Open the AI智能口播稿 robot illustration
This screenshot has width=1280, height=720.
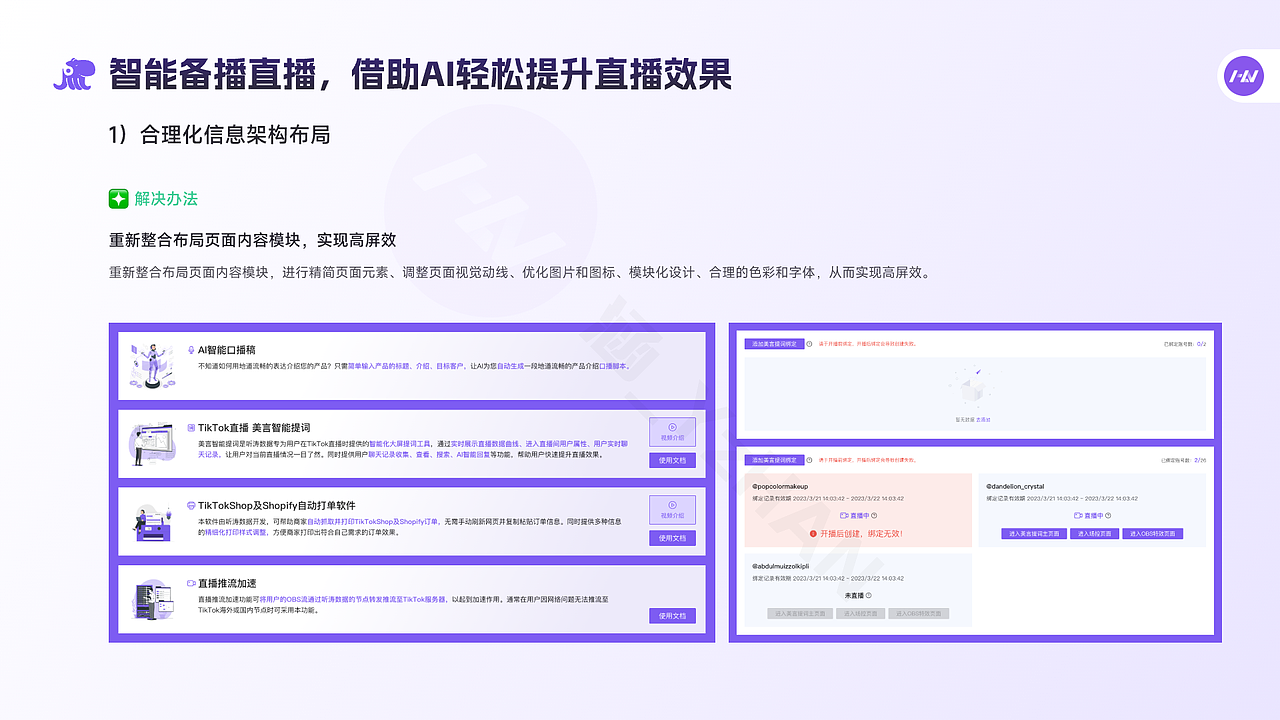[x=151, y=367]
